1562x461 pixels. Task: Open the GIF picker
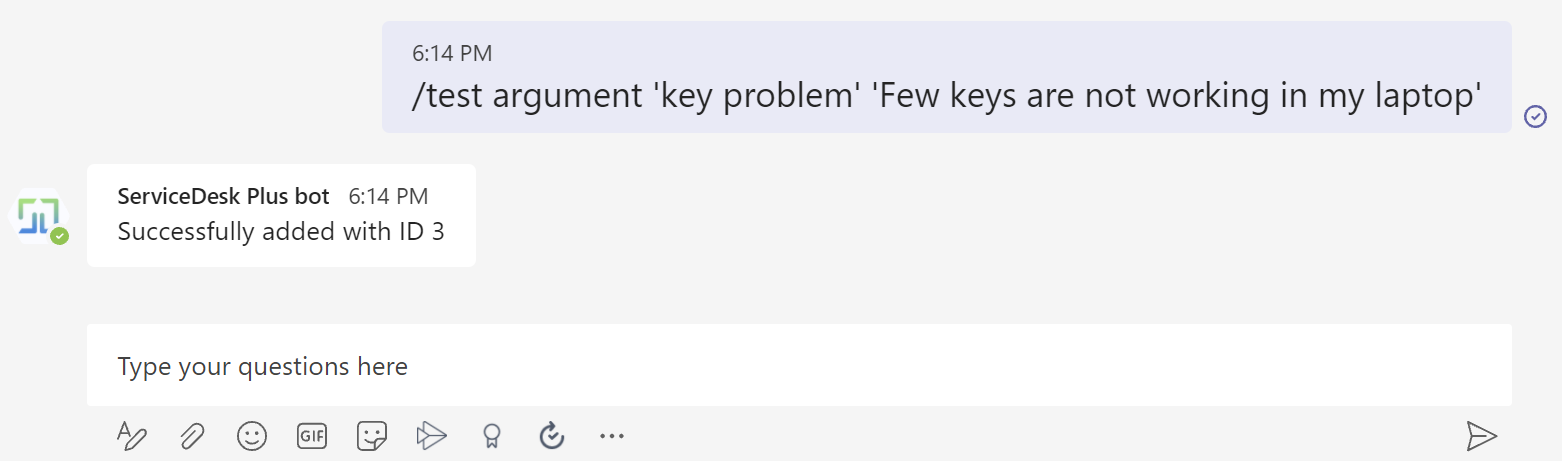click(312, 435)
